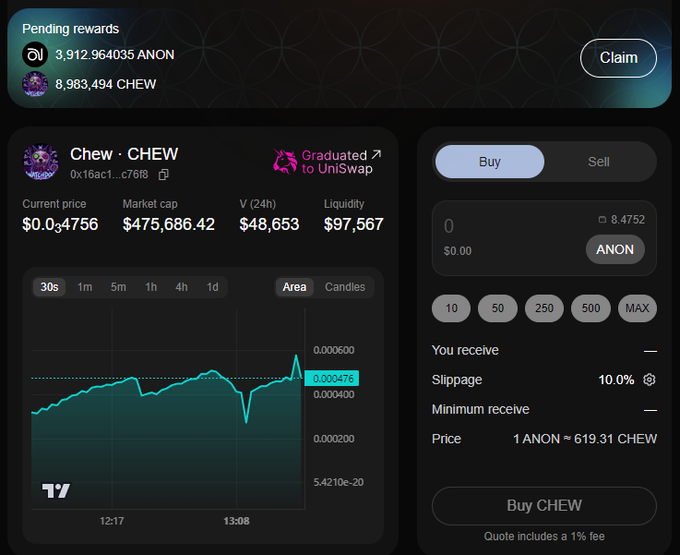Select the 30s chart interval
The image size is (680, 555).
pyautogui.click(x=49, y=287)
